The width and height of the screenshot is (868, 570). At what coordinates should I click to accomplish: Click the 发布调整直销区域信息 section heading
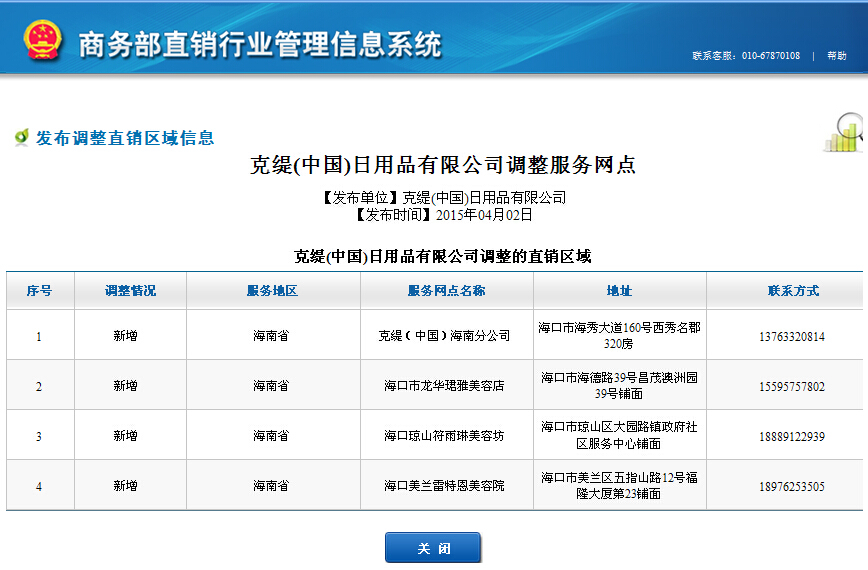(125, 138)
